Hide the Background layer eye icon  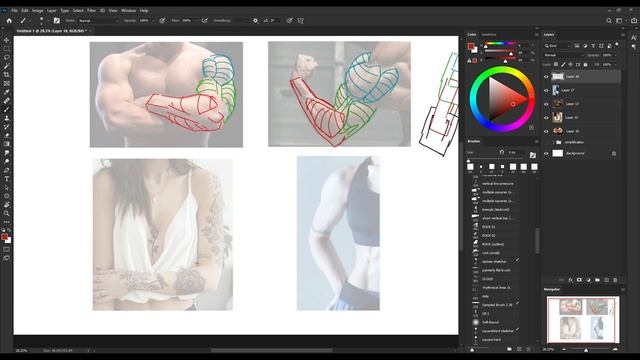coord(546,153)
